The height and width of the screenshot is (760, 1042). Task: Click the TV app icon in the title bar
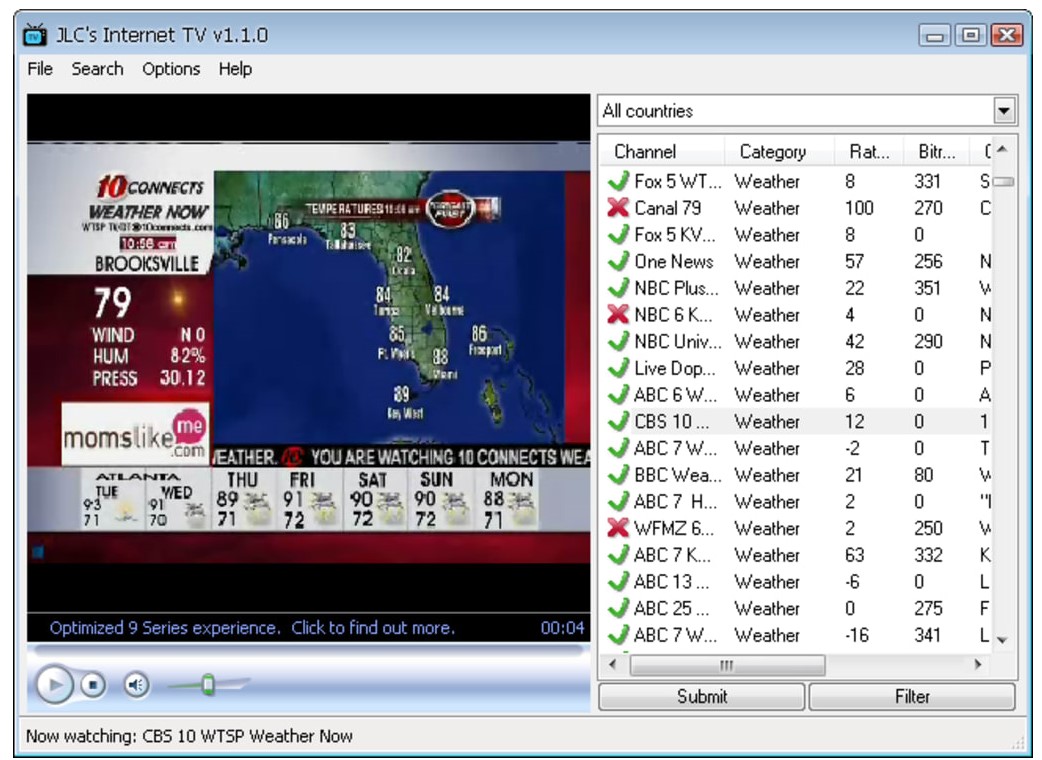(35, 35)
